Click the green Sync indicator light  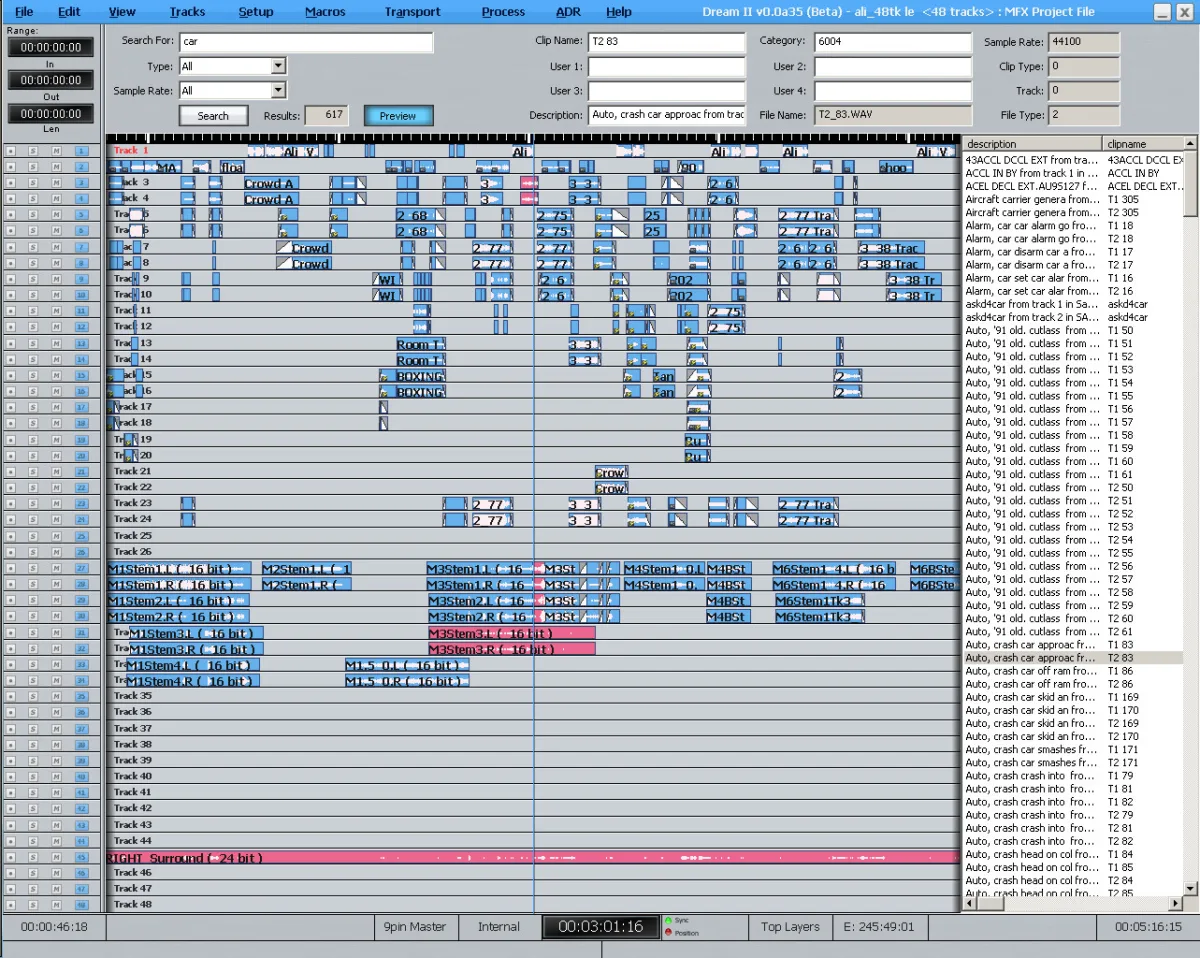pyautogui.click(x=668, y=920)
